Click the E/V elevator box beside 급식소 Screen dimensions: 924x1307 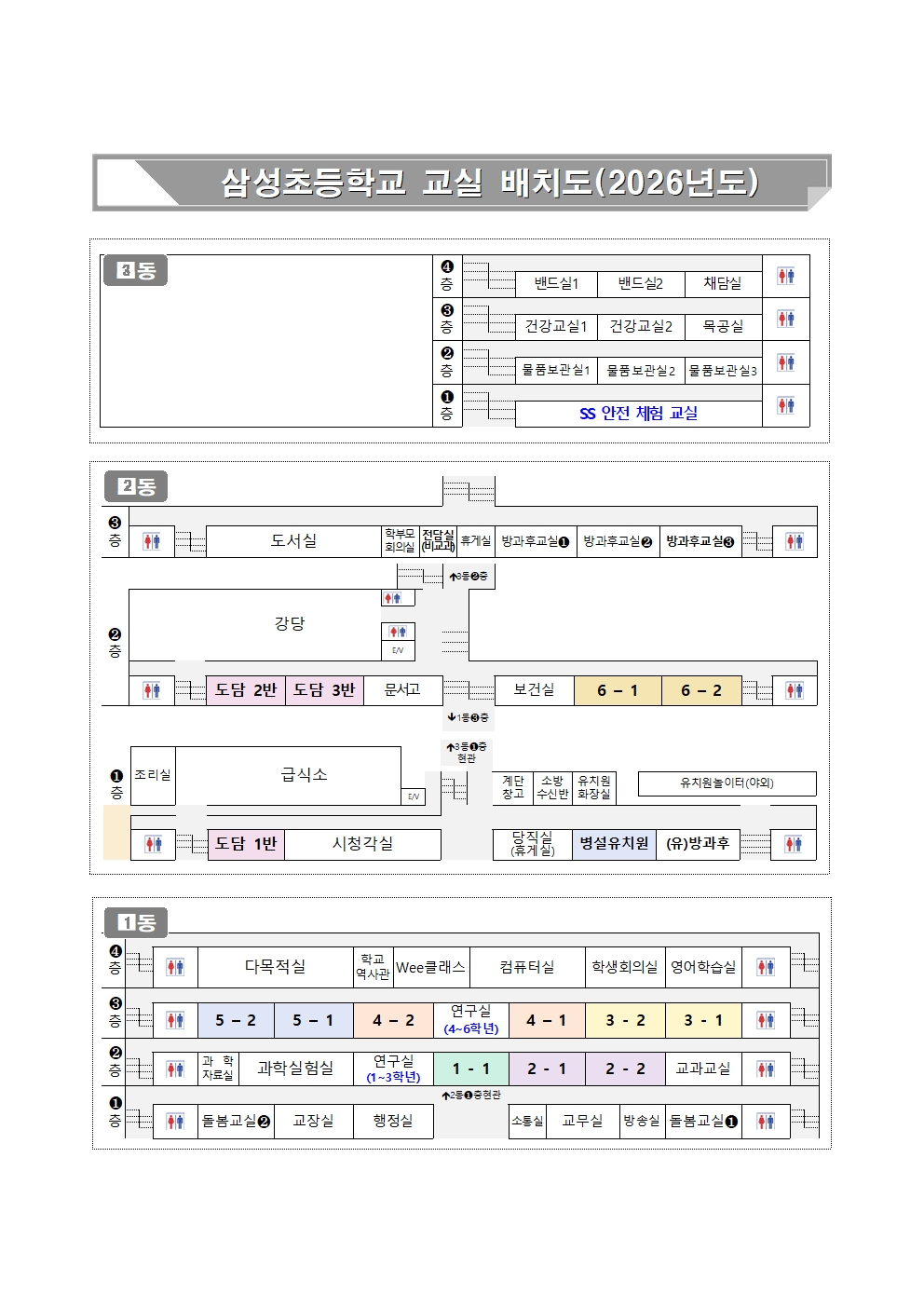coord(414,796)
